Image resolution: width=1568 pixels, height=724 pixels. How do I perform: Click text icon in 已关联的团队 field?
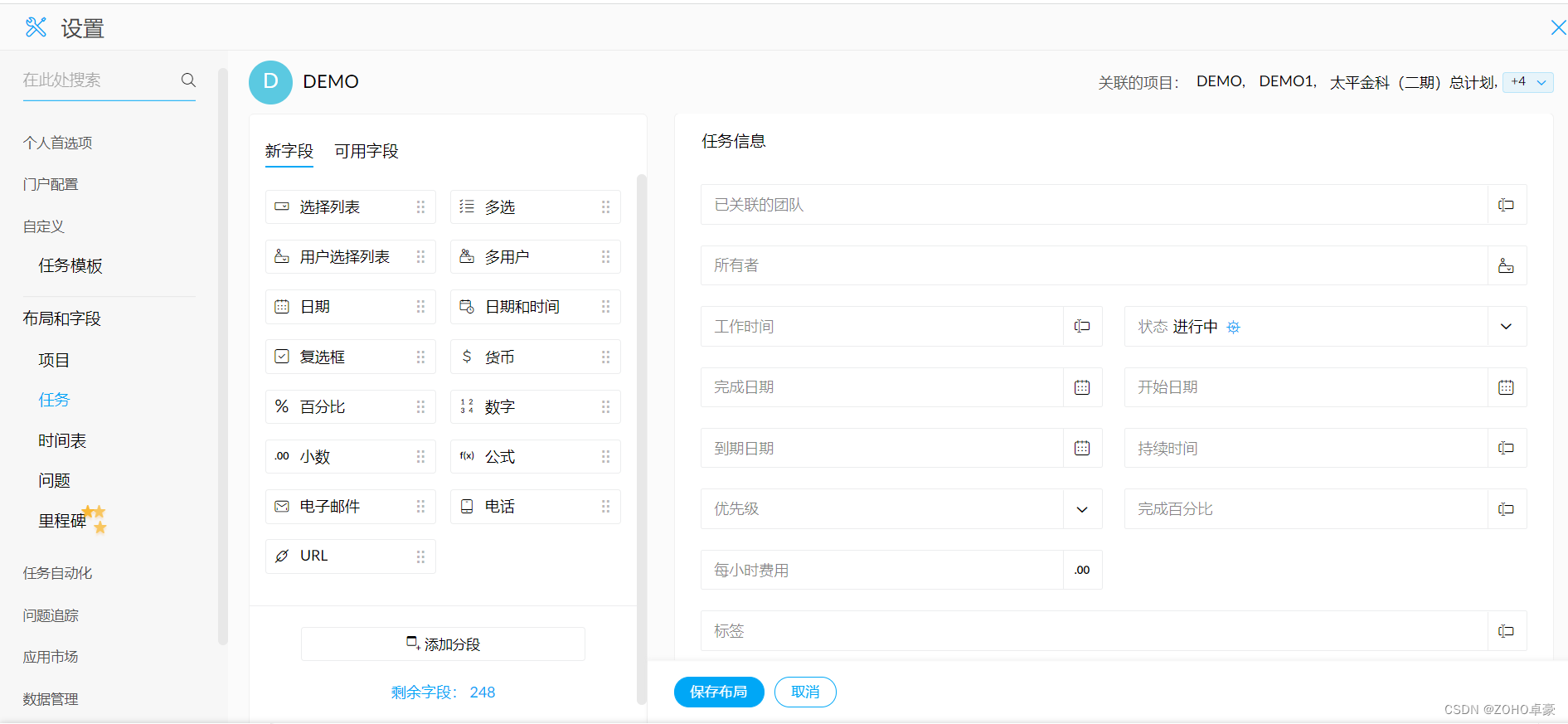pos(1506,205)
